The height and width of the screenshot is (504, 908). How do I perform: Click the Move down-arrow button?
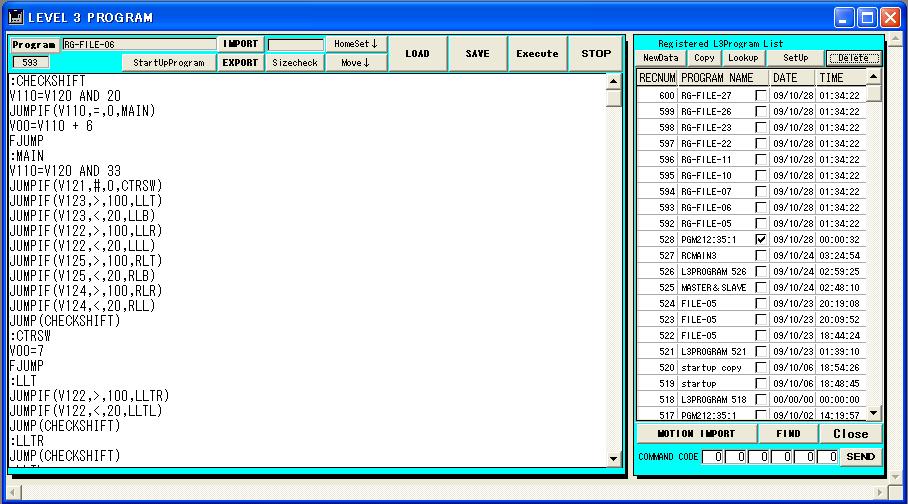[x=356, y=63]
